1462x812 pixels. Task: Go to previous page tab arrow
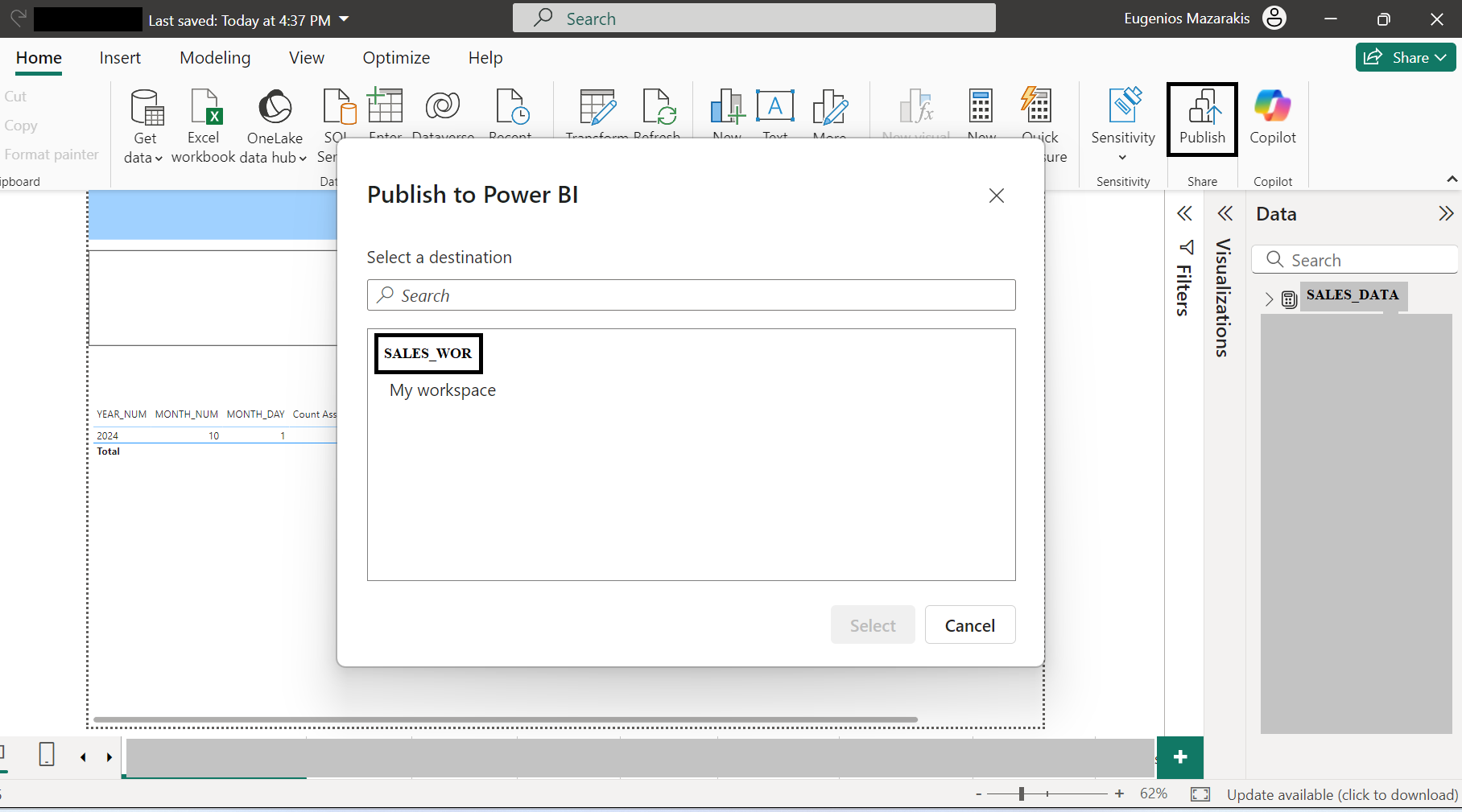tap(83, 757)
